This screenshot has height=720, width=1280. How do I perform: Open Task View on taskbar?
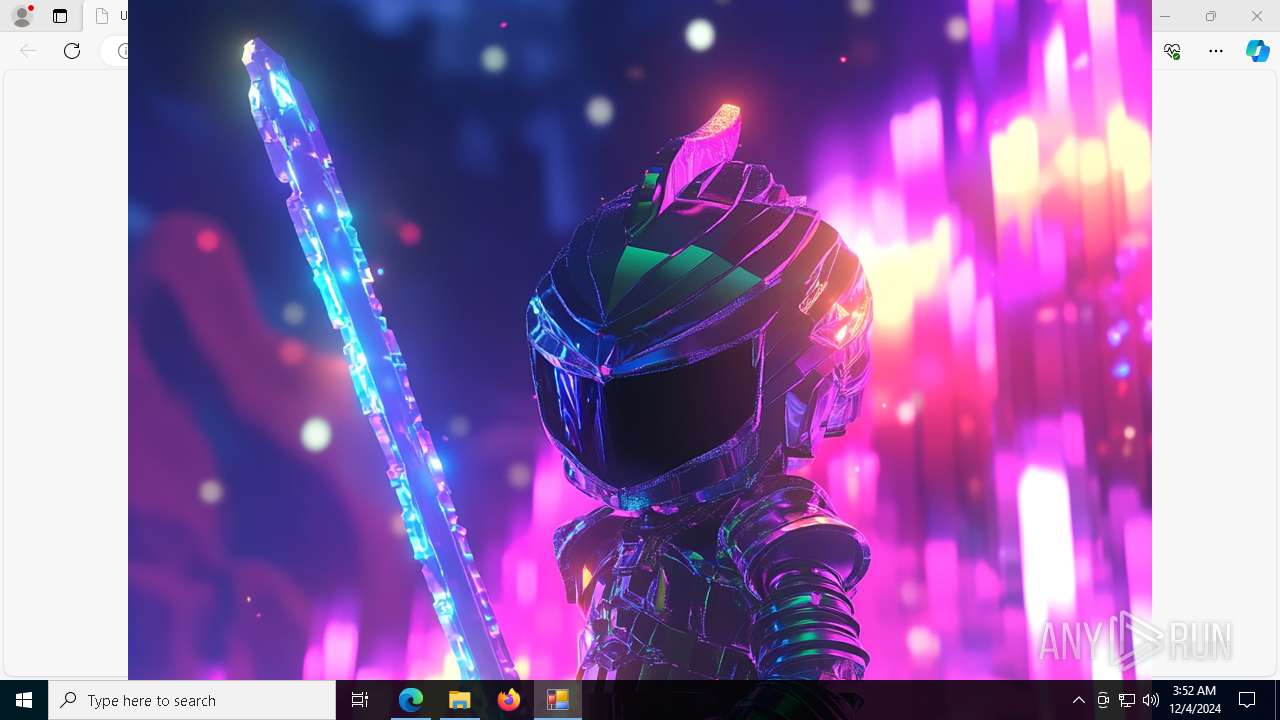[x=360, y=700]
